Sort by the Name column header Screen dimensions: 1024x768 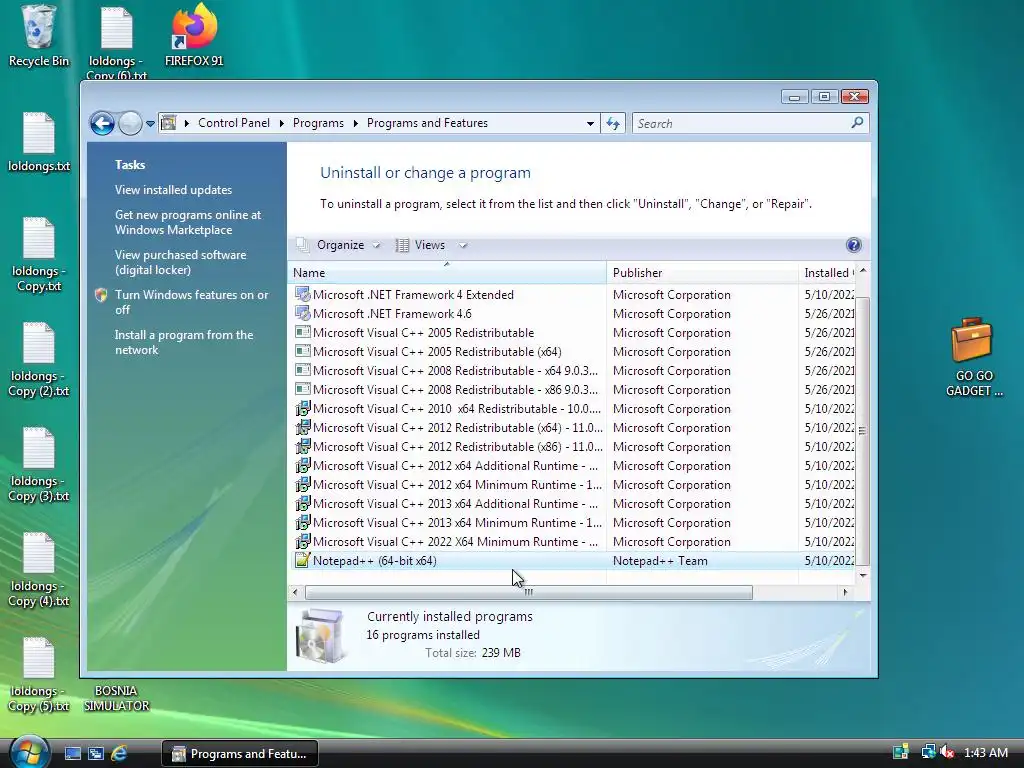[x=447, y=273]
